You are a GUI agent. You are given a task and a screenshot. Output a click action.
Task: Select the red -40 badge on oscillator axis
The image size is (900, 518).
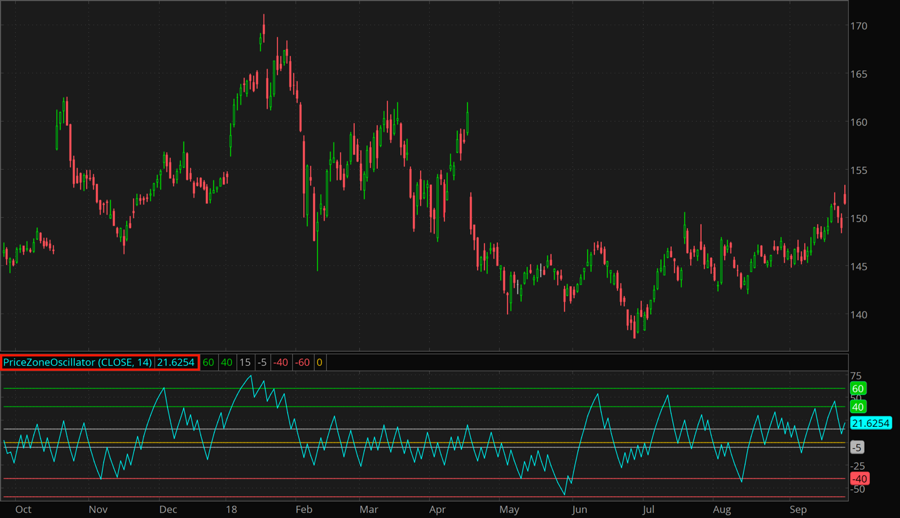click(858, 479)
